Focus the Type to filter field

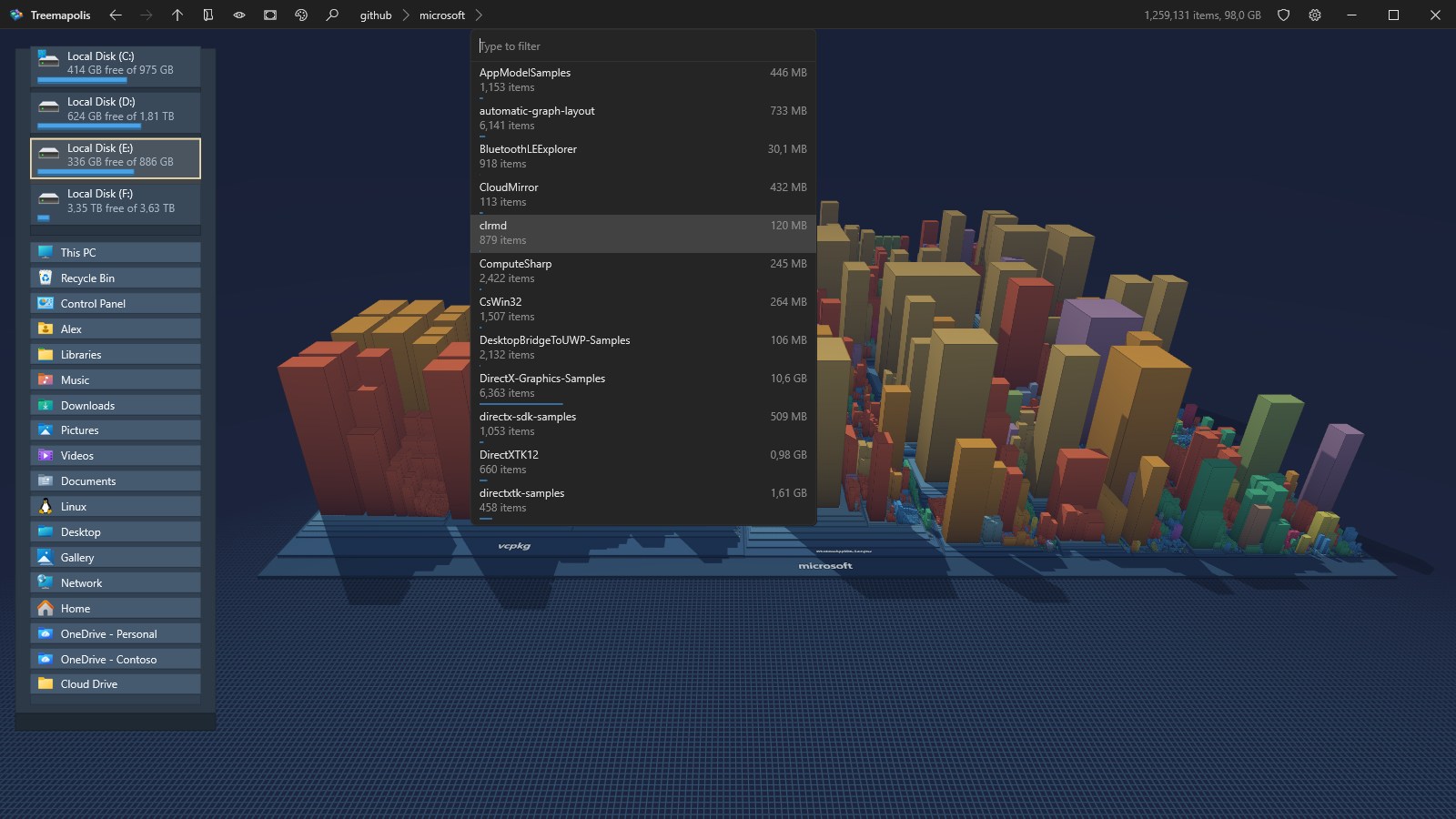pyautogui.click(x=642, y=46)
